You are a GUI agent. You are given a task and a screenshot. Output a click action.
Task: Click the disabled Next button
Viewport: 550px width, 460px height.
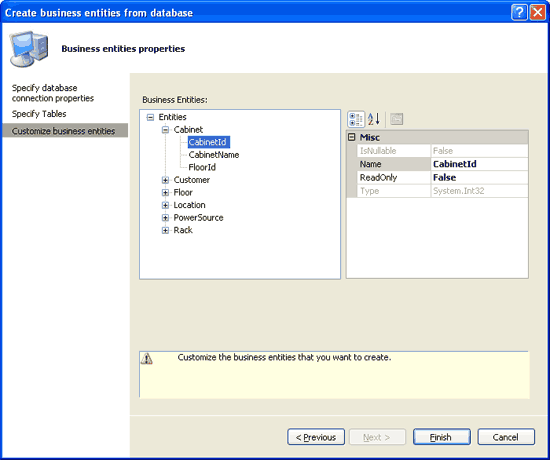click(x=377, y=437)
